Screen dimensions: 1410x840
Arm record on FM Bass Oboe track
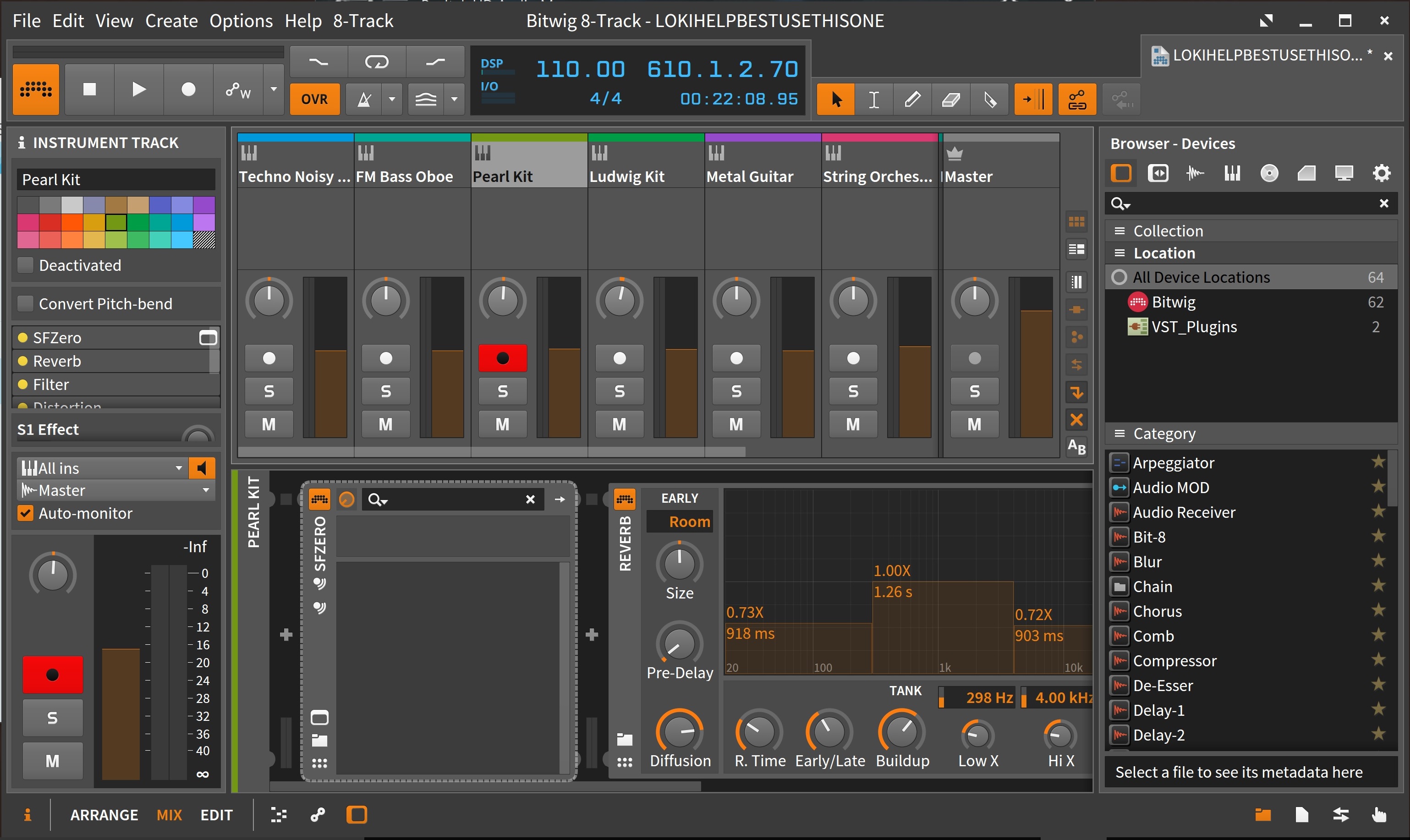(386, 358)
